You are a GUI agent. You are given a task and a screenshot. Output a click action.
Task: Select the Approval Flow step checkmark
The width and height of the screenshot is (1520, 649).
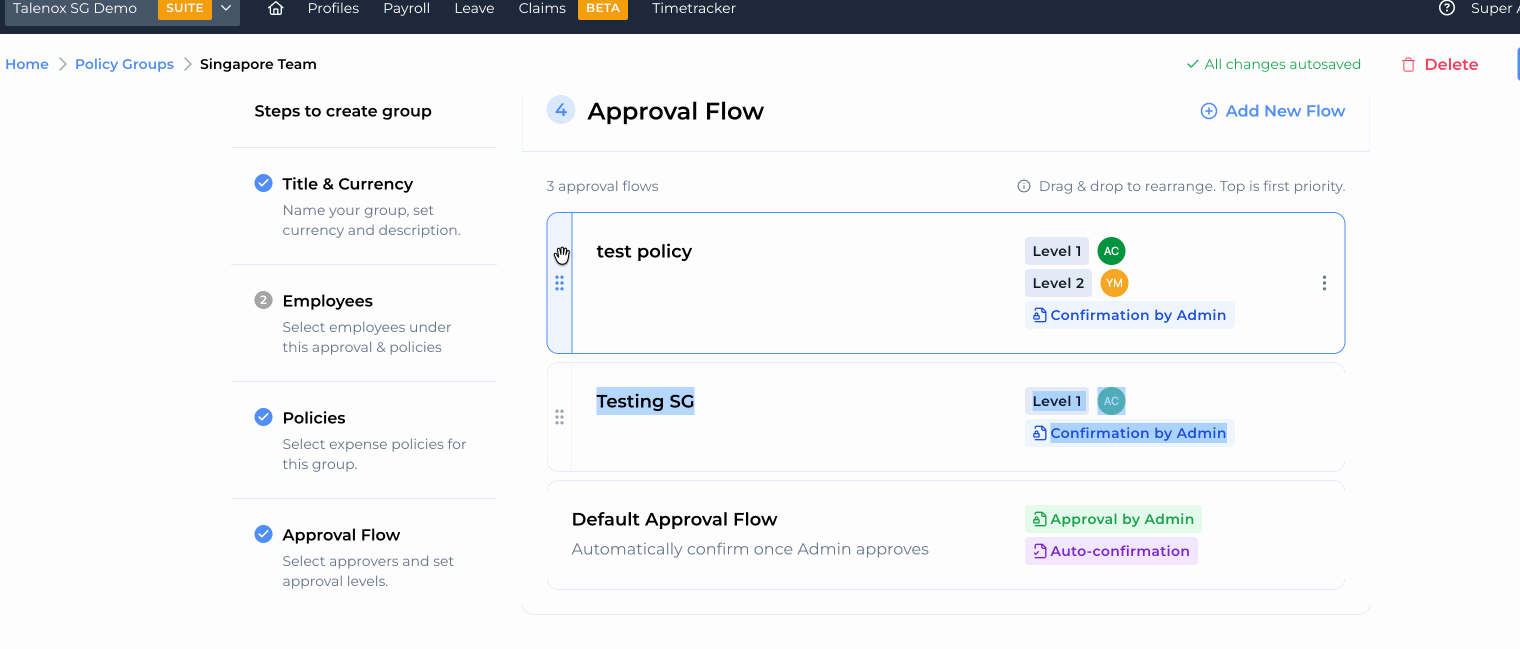click(x=263, y=534)
